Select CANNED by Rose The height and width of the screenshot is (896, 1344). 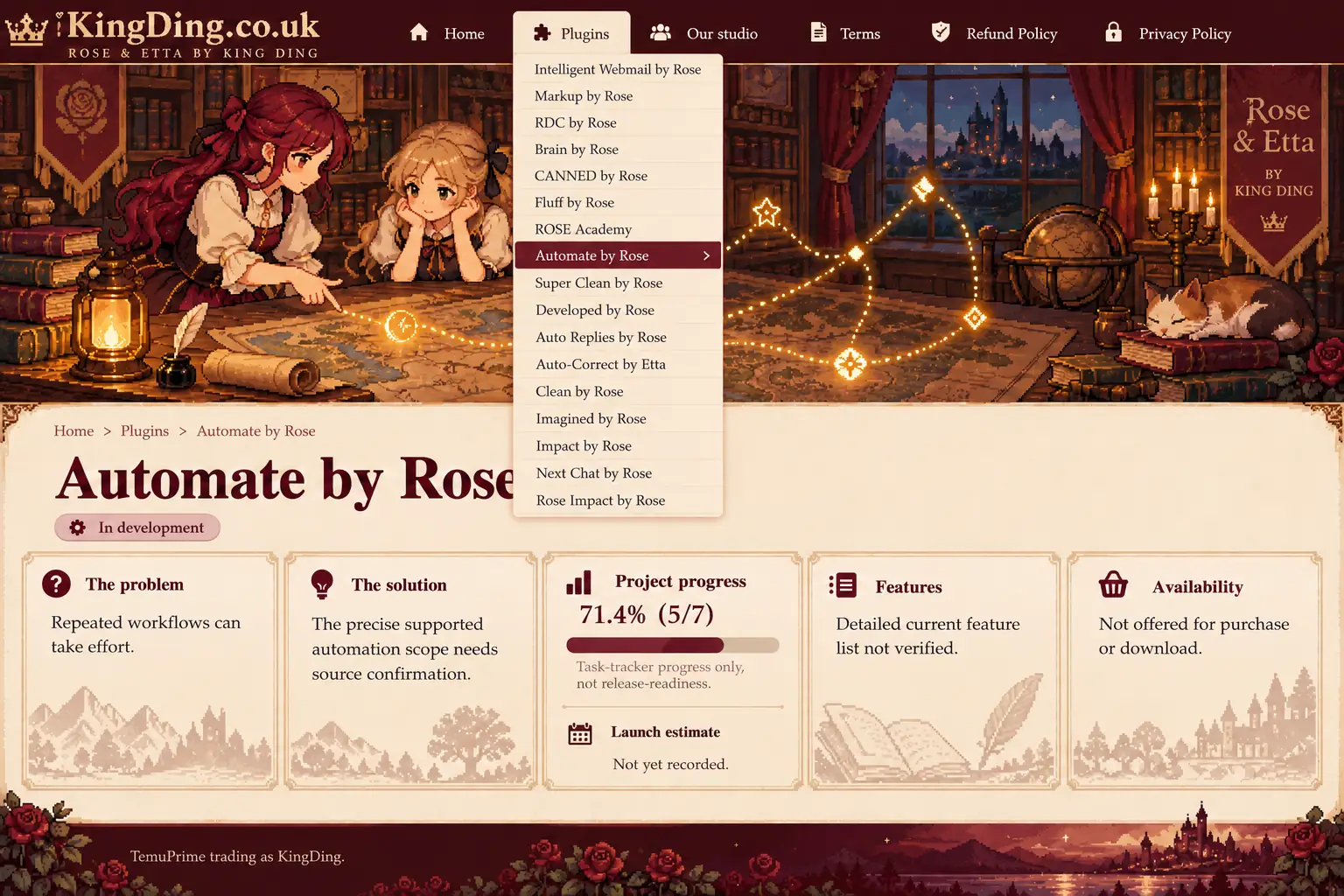(x=618, y=176)
